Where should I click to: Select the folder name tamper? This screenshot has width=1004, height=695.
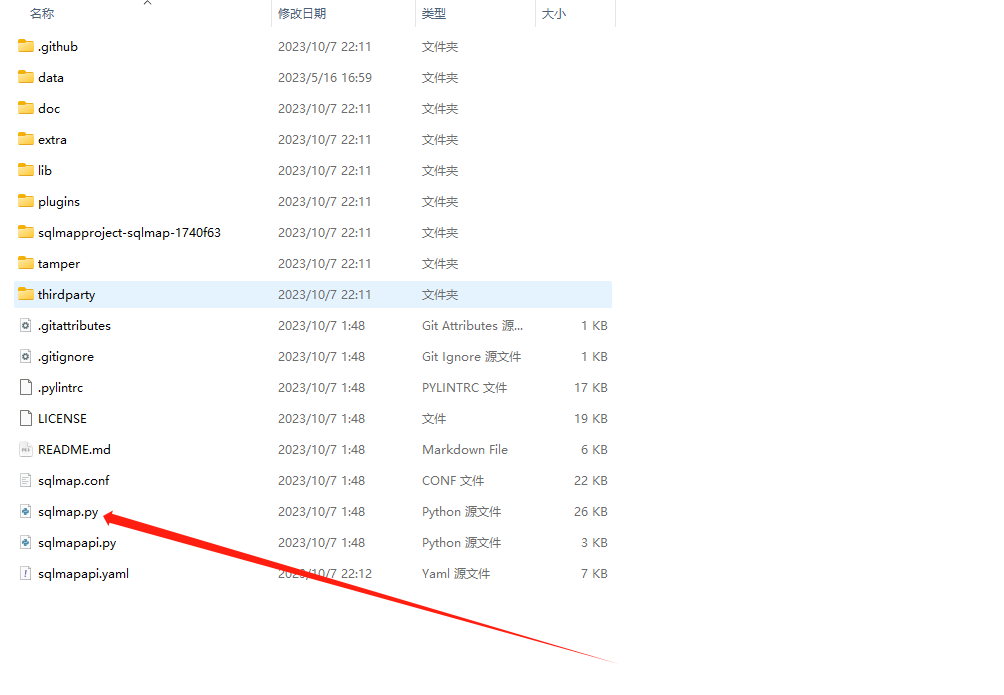tap(59, 264)
